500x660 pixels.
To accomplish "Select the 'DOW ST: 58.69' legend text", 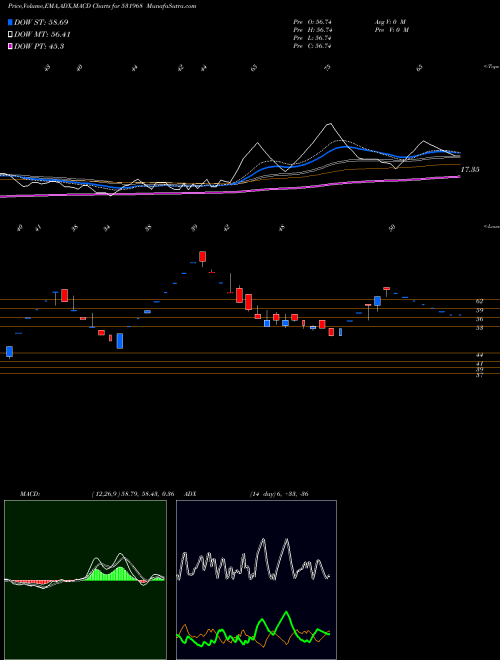I will pyautogui.click(x=41, y=22).
